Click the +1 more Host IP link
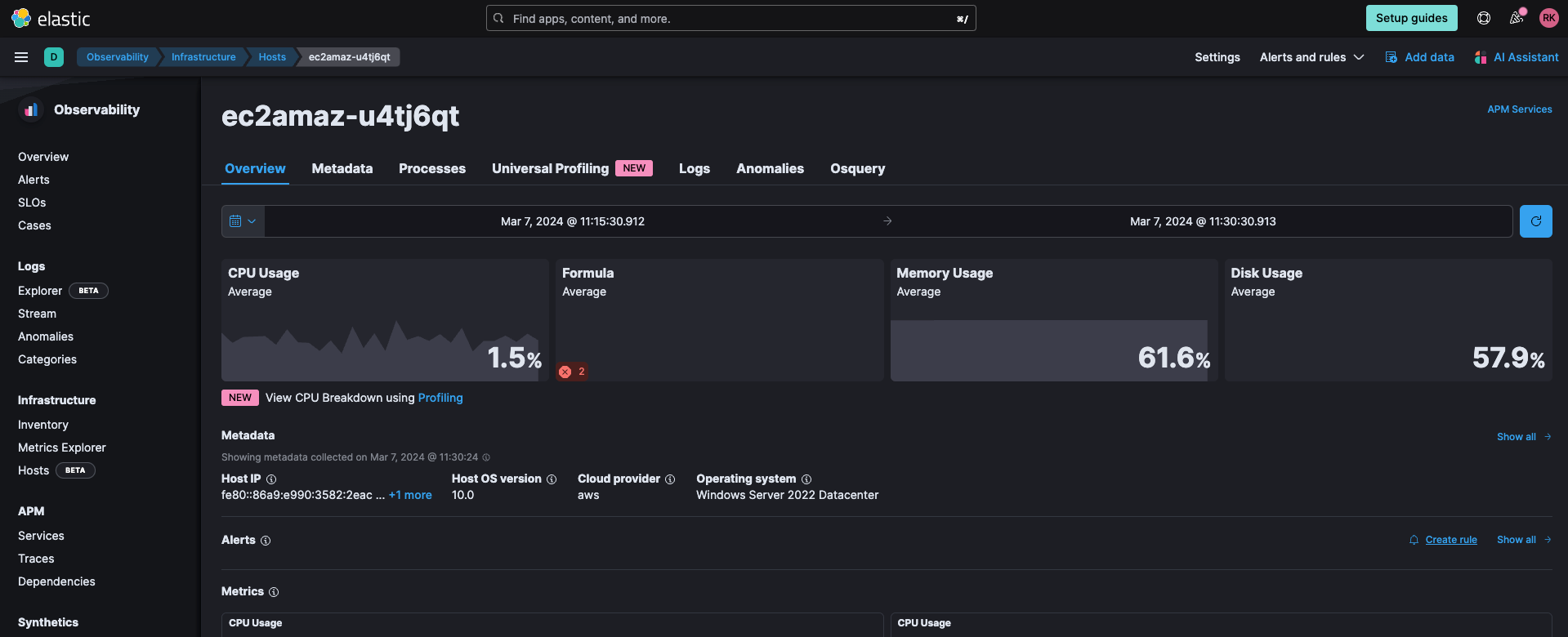1568x637 pixels. (x=410, y=495)
